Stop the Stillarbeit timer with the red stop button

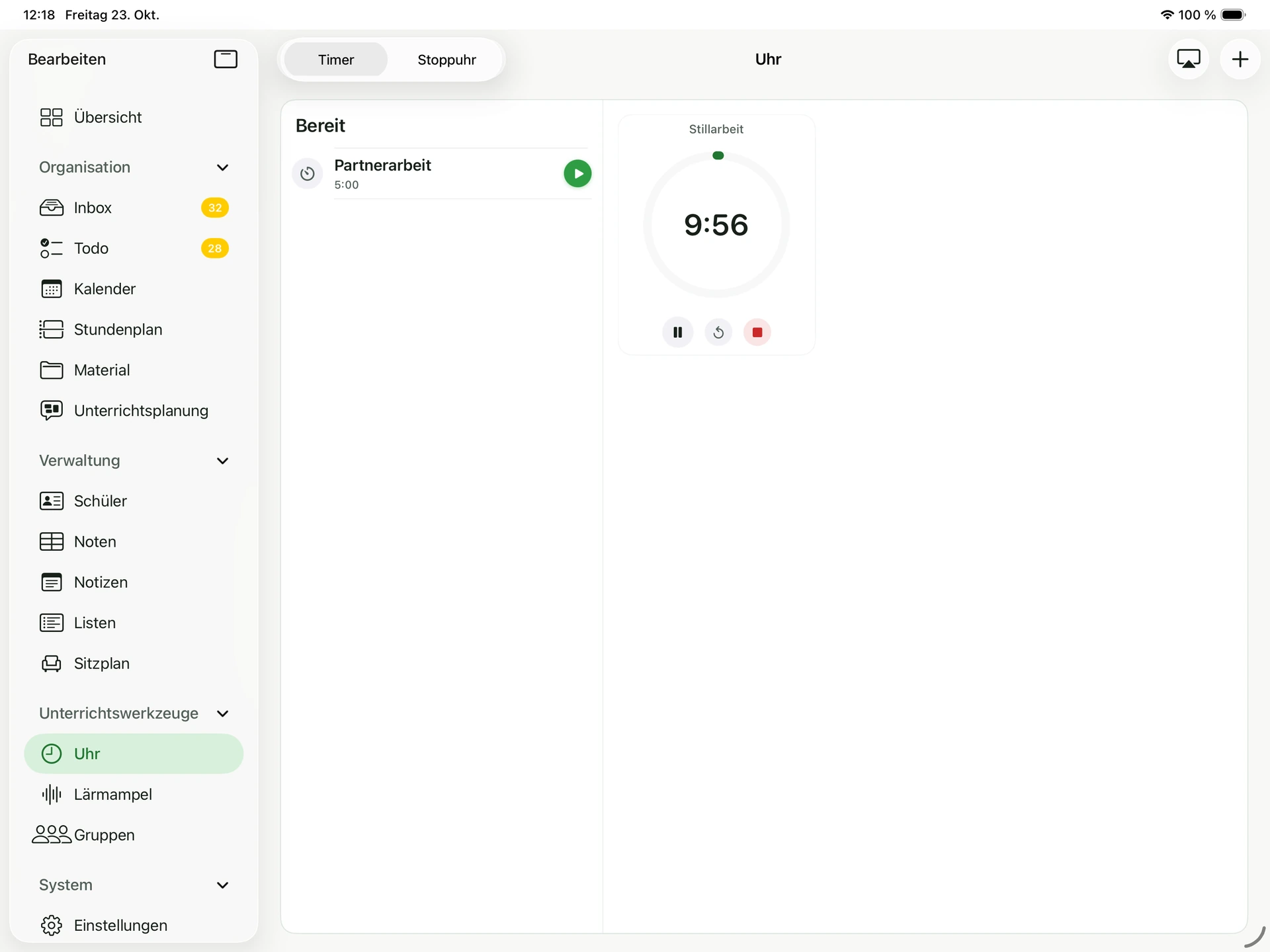coord(757,333)
